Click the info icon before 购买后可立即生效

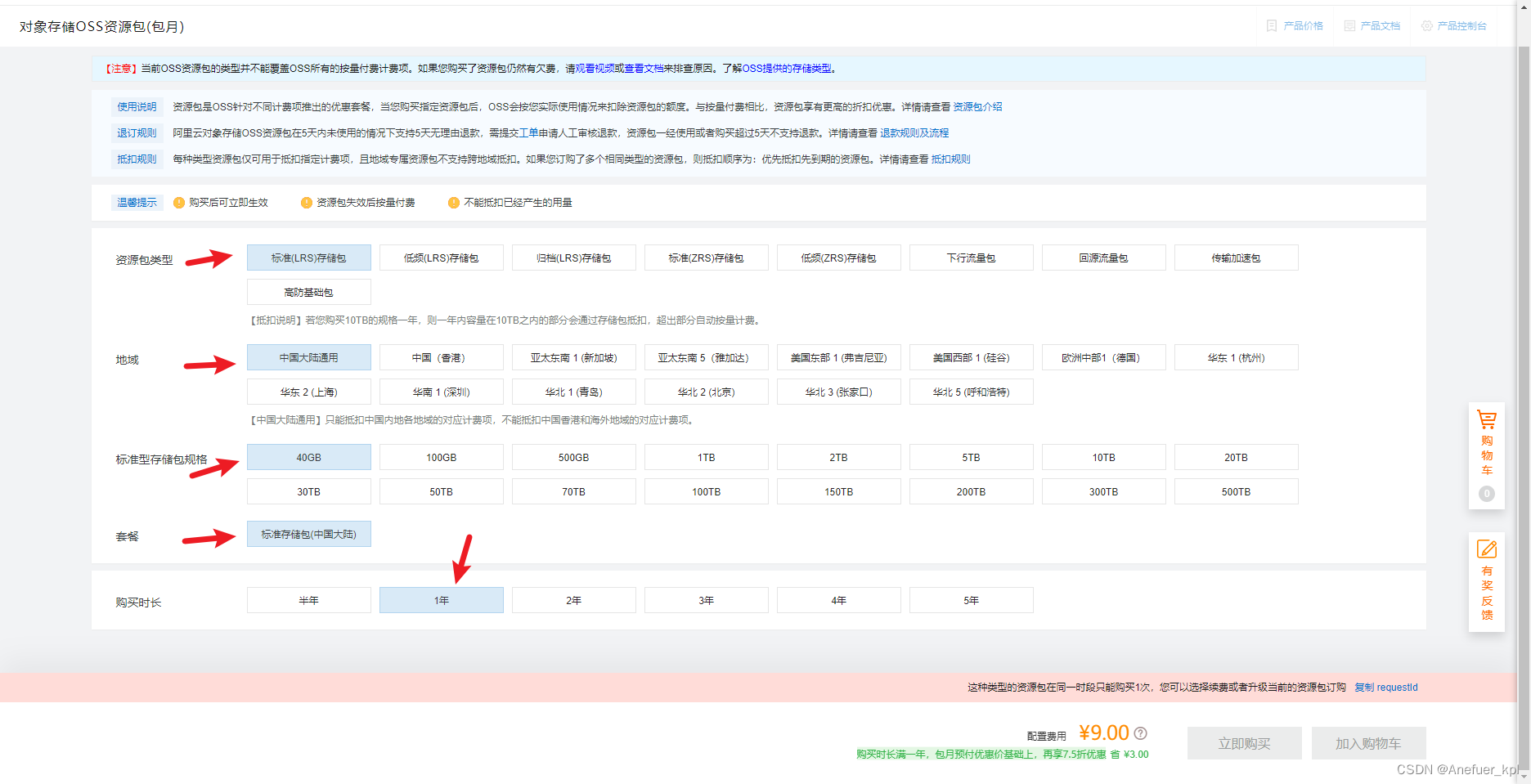(x=179, y=202)
